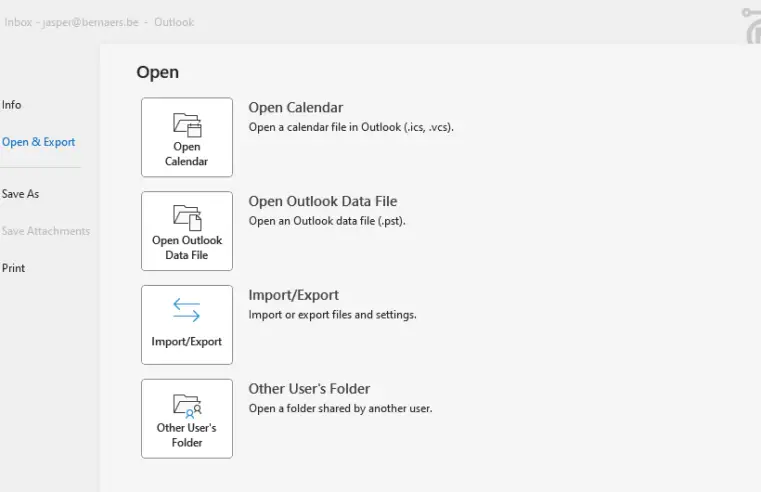The height and width of the screenshot is (492, 761).
Task: Click the Import/Export arrows button
Action: click(187, 325)
